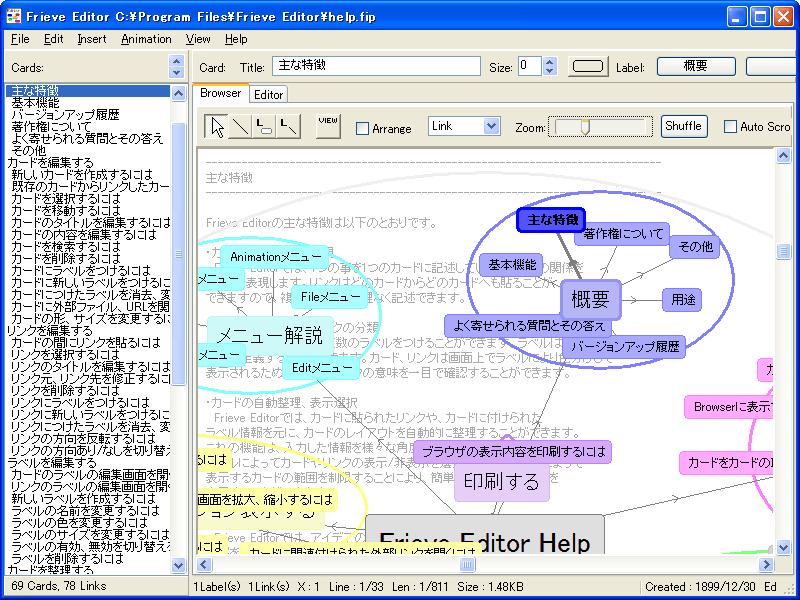The image size is (800, 600).
Task: Click the 概要 label button
Action: (x=696, y=66)
